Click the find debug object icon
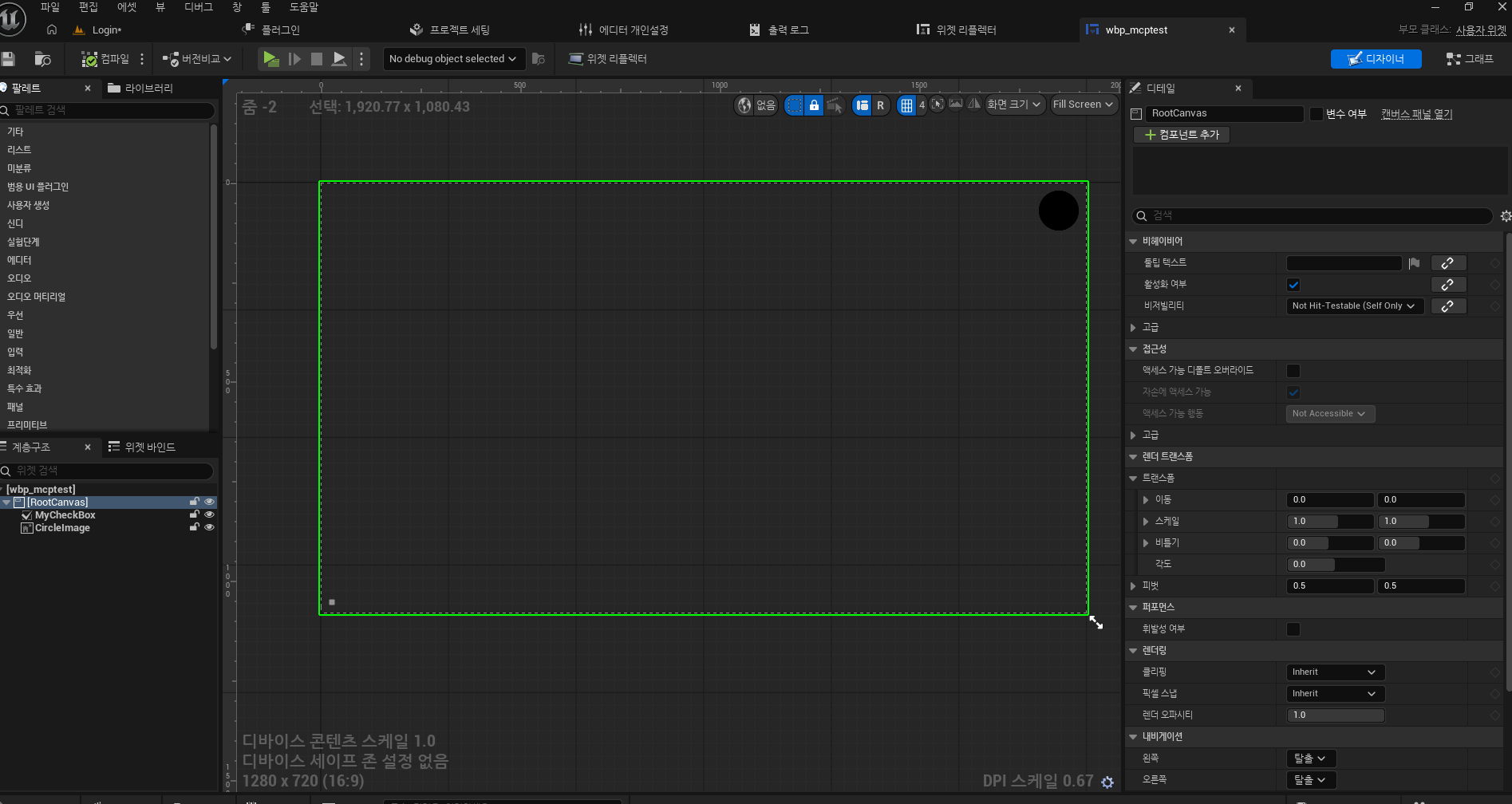This screenshot has height=804, width=1512. [539, 59]
